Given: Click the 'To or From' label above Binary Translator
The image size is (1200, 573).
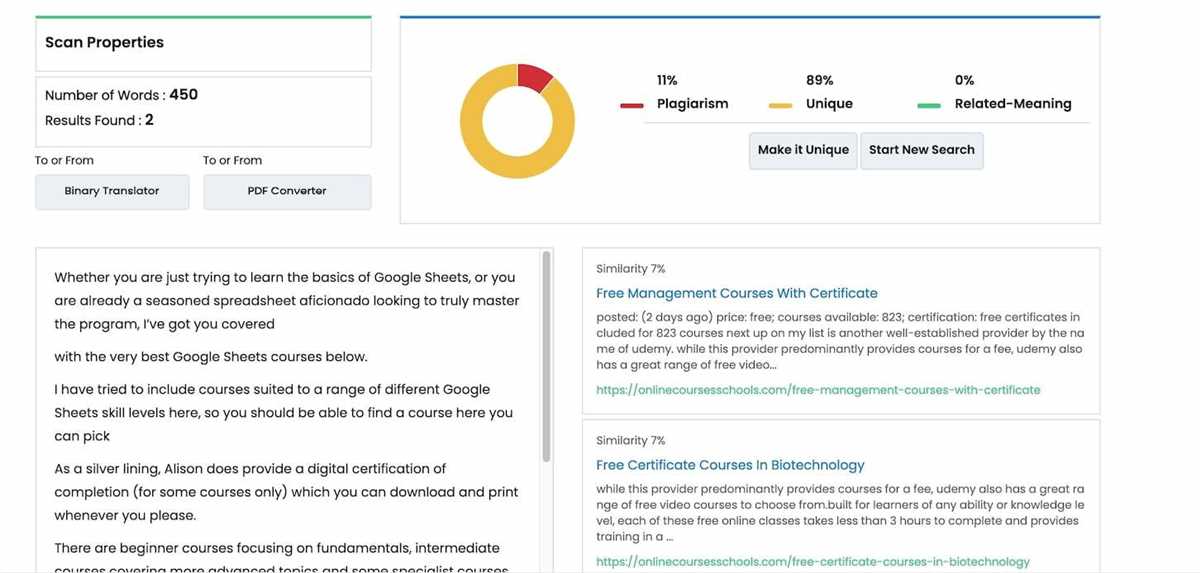Looking at the screenshot, I should point(64,160).
